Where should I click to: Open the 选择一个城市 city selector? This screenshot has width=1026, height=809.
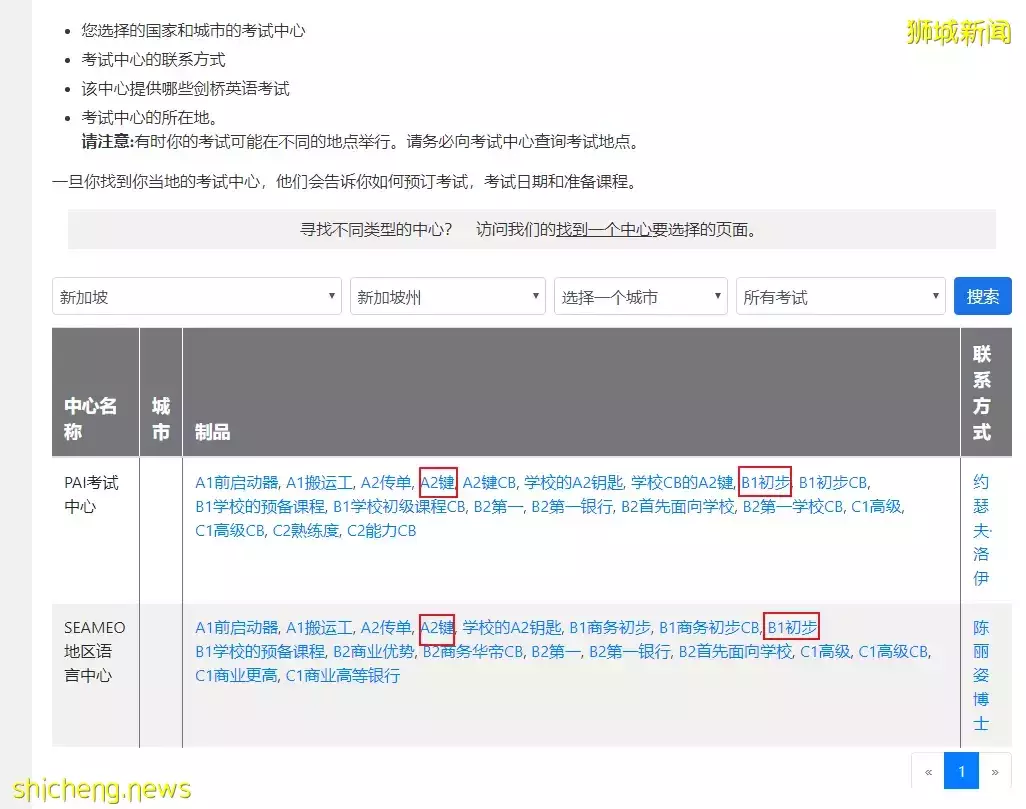(x=640, y=296)
